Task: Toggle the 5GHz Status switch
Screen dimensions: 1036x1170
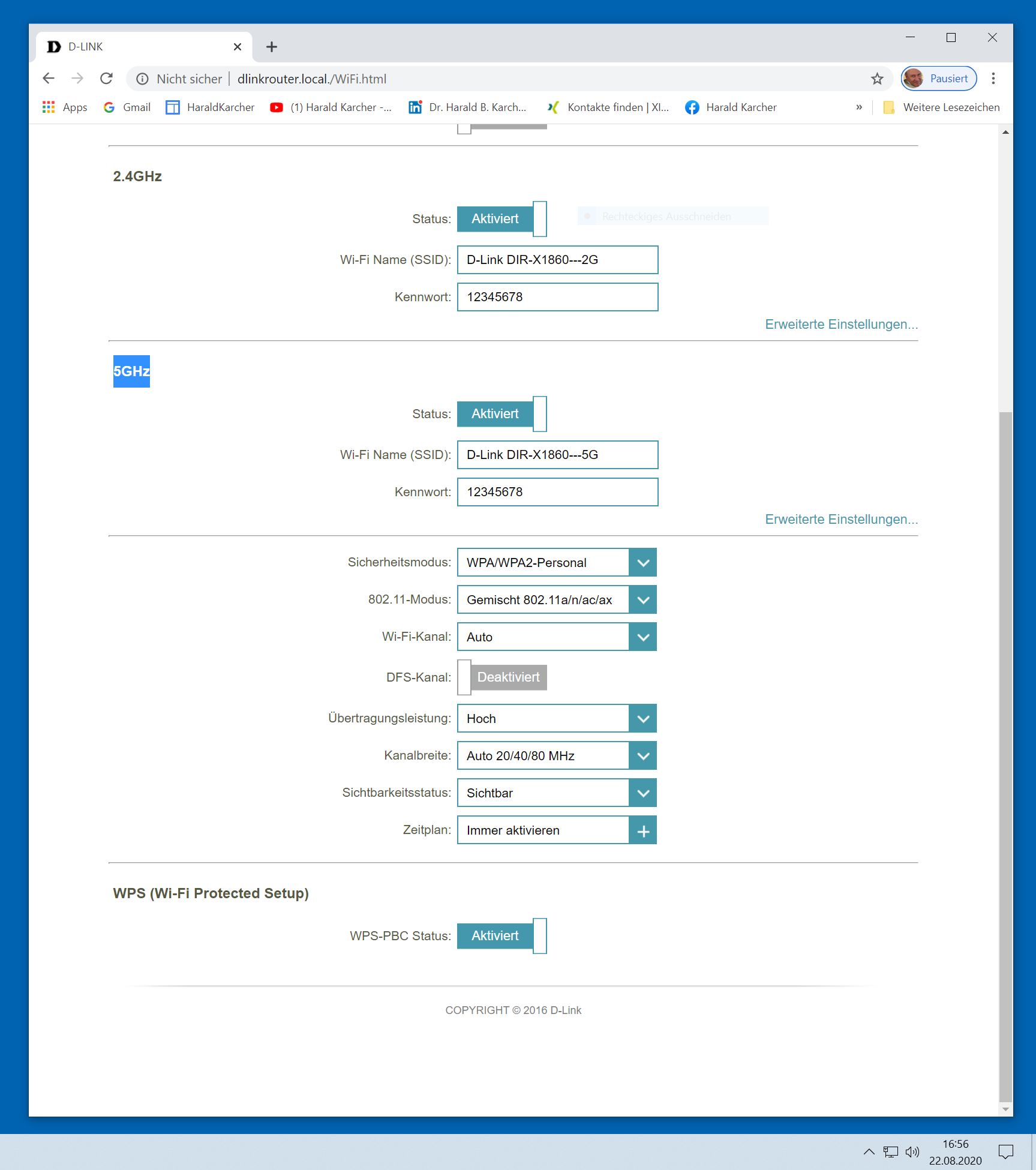Action: pyautogui.click(x=502, y=414)
